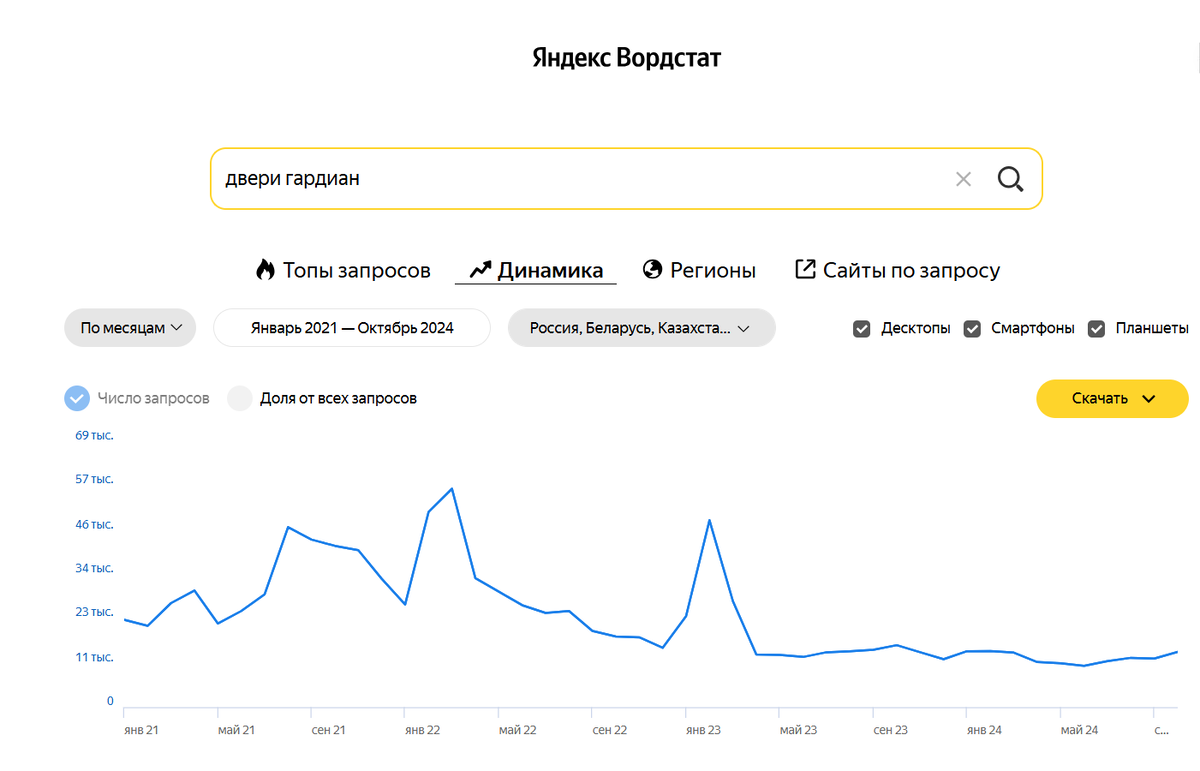Click the trend arrow icon beside Динамика
This screenshot has width=1200, height=771.
coord(480,270)
